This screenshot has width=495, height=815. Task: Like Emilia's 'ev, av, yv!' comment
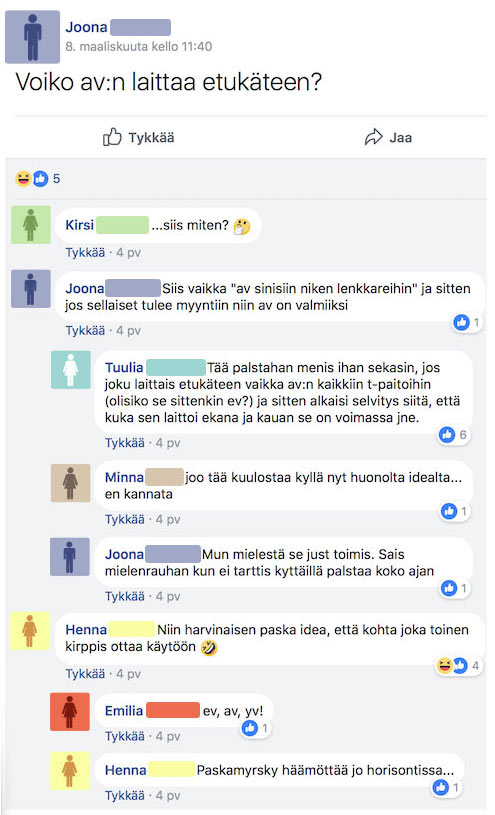click(x=125, y=736)
